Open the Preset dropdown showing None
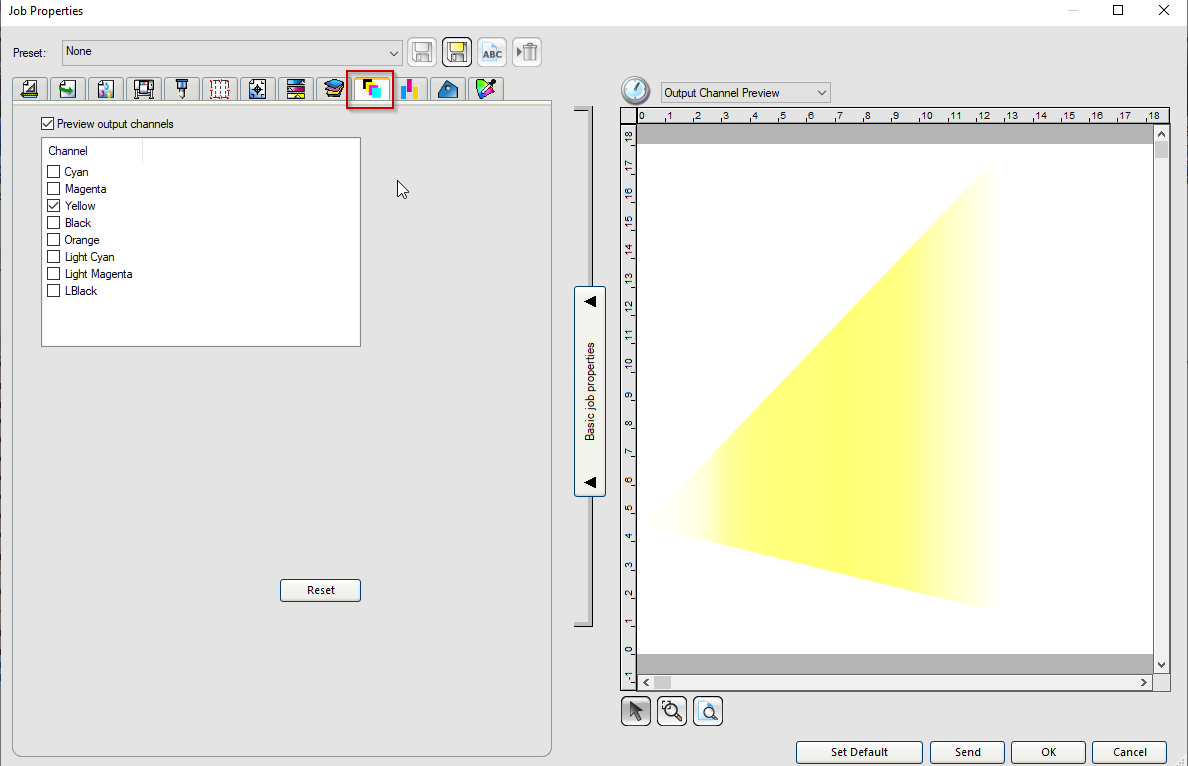1188x766 pixels. (232, 52)
